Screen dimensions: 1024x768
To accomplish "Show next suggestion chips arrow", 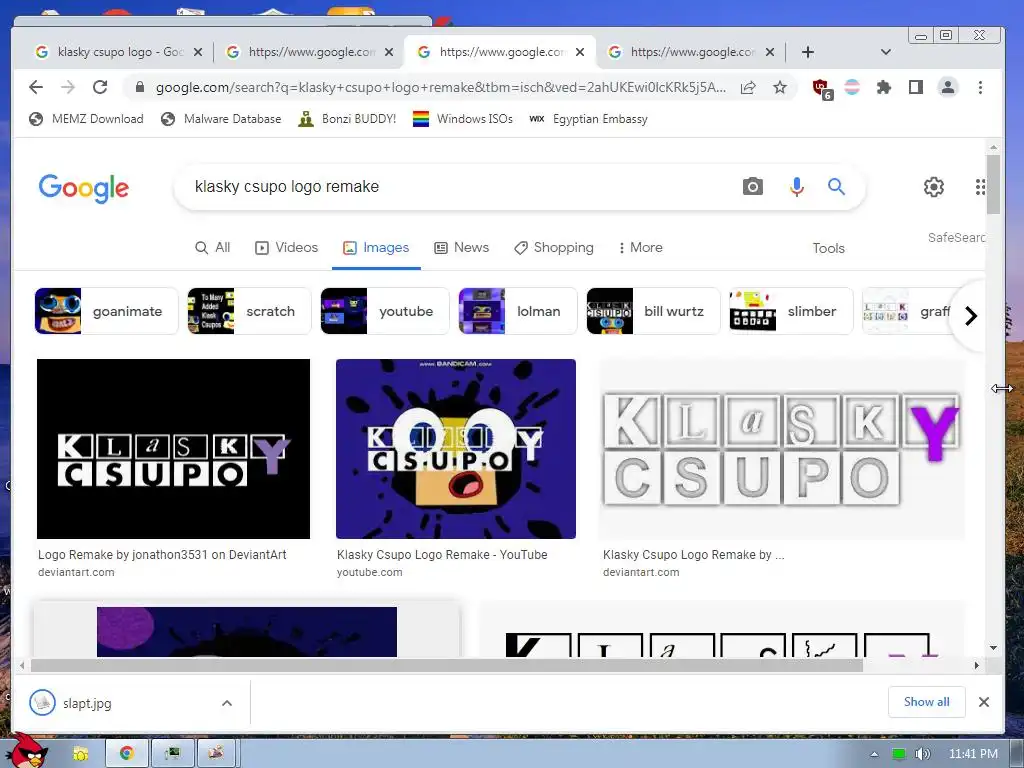I will (x=970, y=316).
